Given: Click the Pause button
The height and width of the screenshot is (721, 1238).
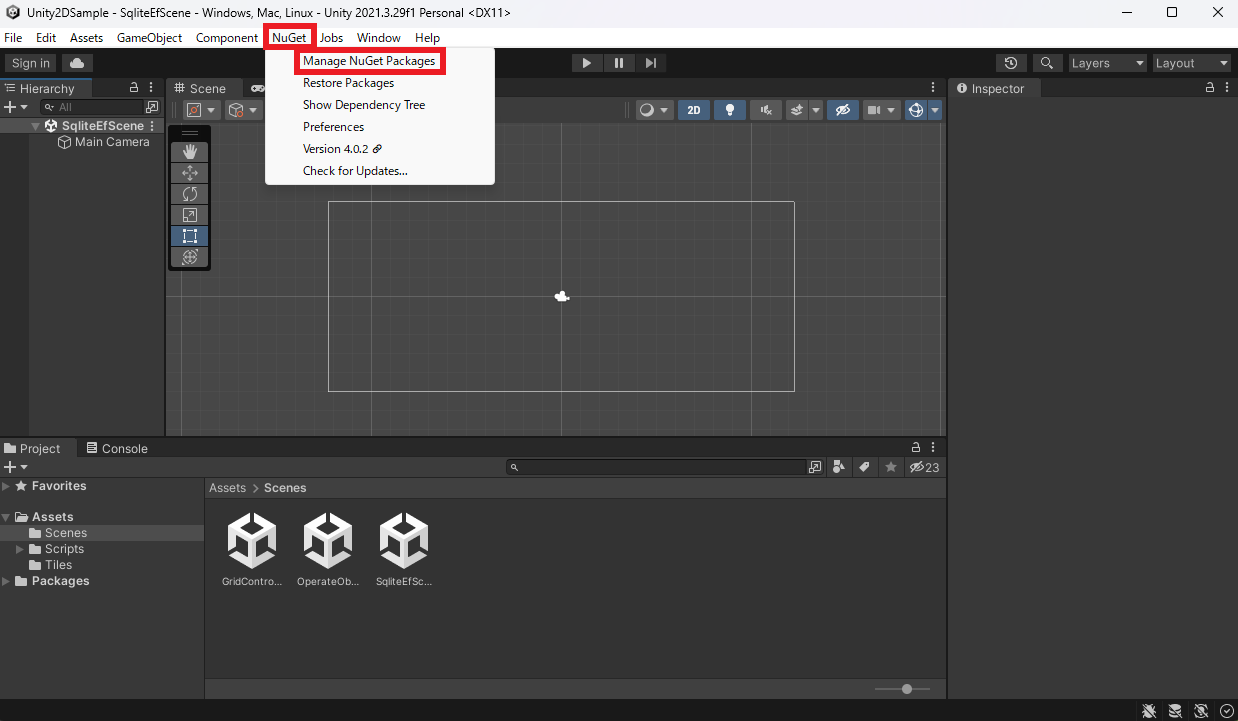Looking at the screenshot, I should click(x=619, y=63).
